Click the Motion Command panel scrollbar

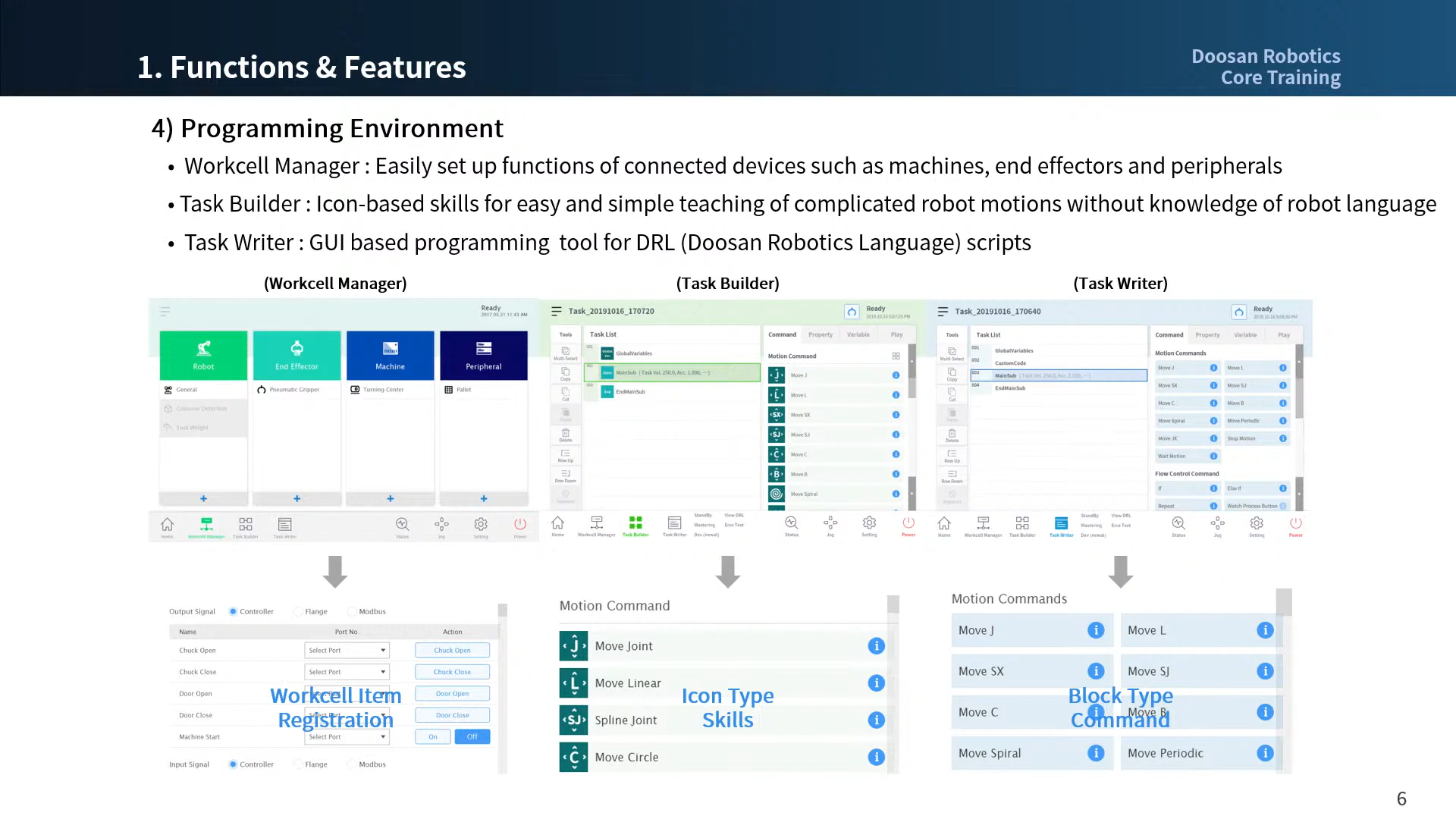[893, 604]
